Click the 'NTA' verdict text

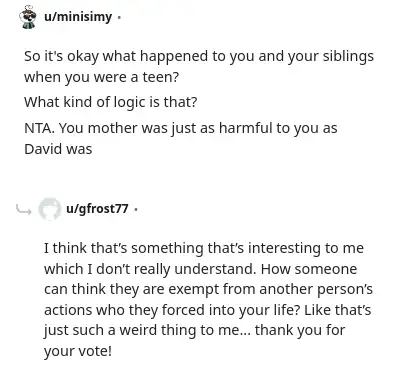(x=39, y=128)
